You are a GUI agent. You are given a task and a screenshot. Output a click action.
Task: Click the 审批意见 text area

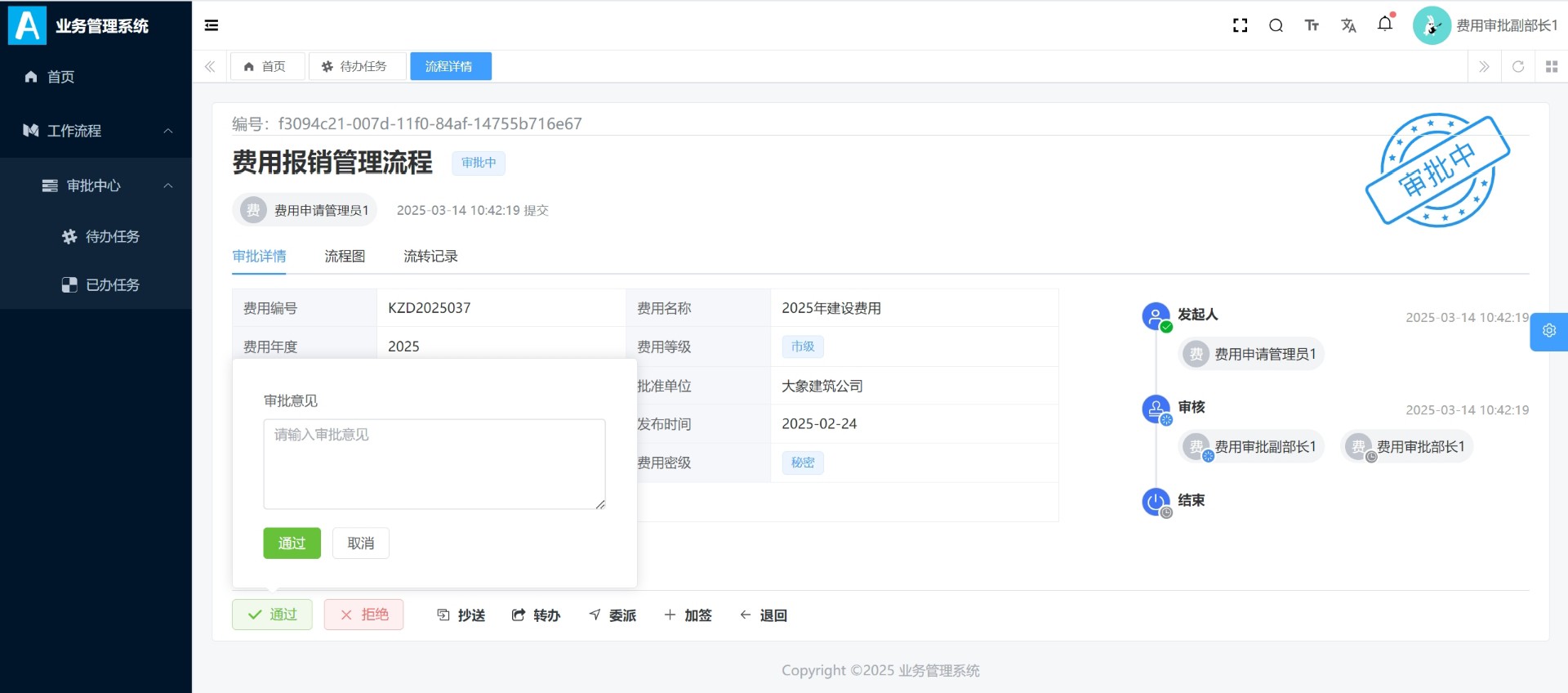coord(434,463)
